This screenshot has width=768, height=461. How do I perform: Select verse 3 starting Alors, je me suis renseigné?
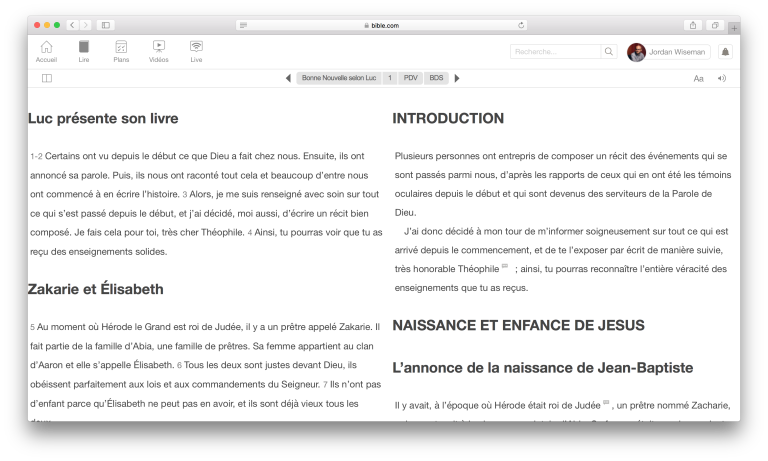[206, 214]
